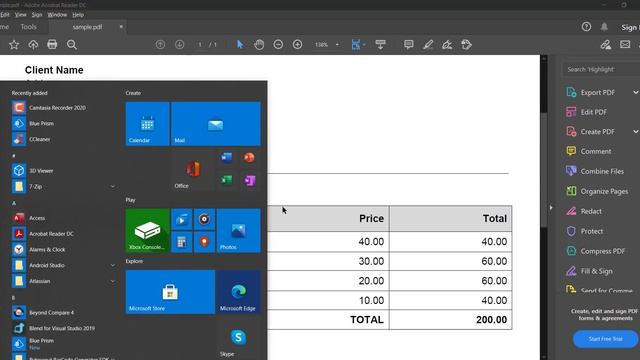Click the Start Free Trial button
This screenshot has width=640, height=360.
(x=605, y=339)
